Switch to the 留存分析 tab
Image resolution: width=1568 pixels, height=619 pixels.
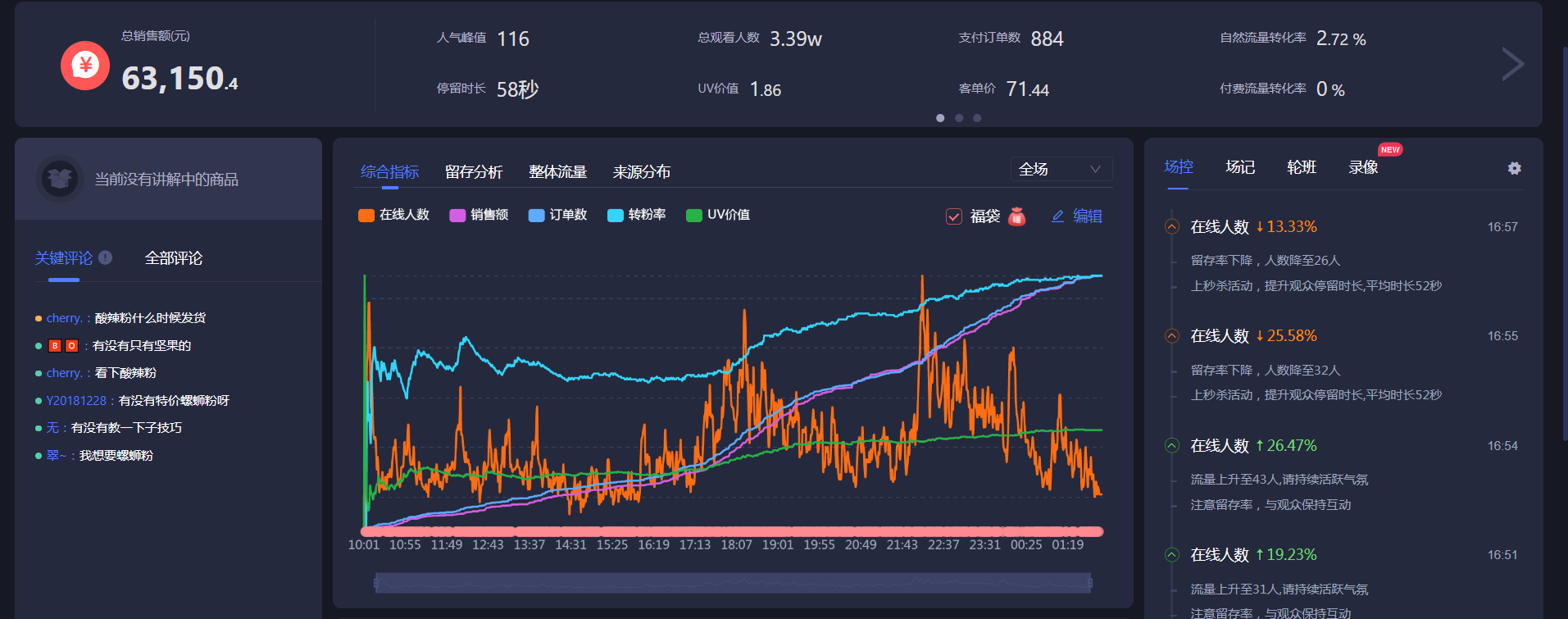pos(474,171)
